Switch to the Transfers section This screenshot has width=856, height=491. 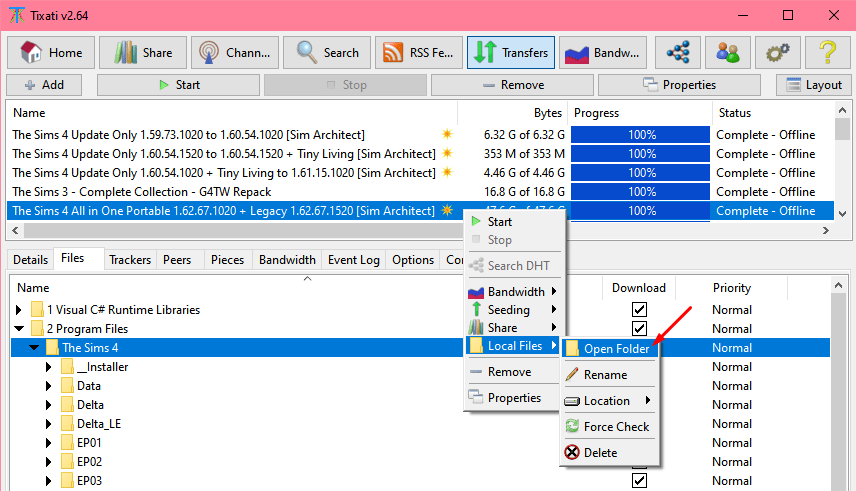[511, 52]
